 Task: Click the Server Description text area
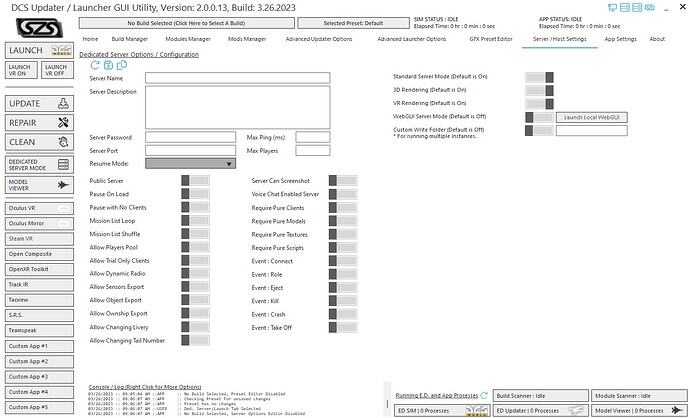coord(238,107)
